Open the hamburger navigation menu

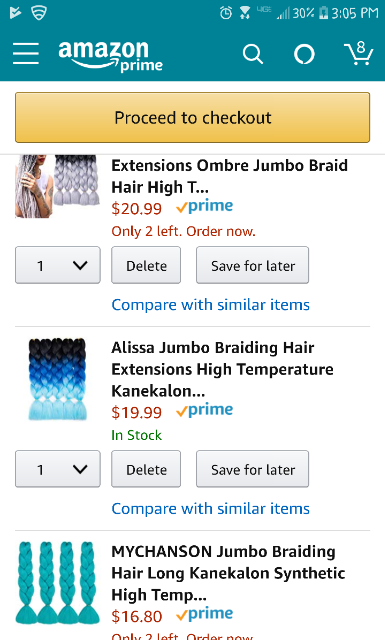26,53
